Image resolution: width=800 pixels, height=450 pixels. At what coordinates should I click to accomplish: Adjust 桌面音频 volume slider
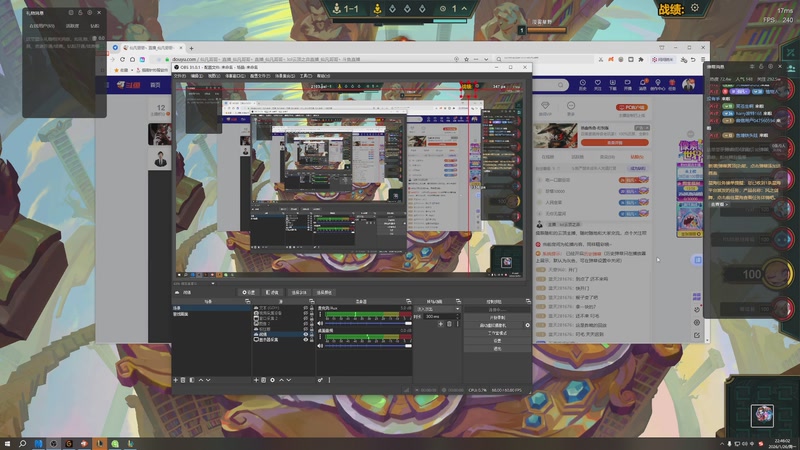tap(368, 346)
